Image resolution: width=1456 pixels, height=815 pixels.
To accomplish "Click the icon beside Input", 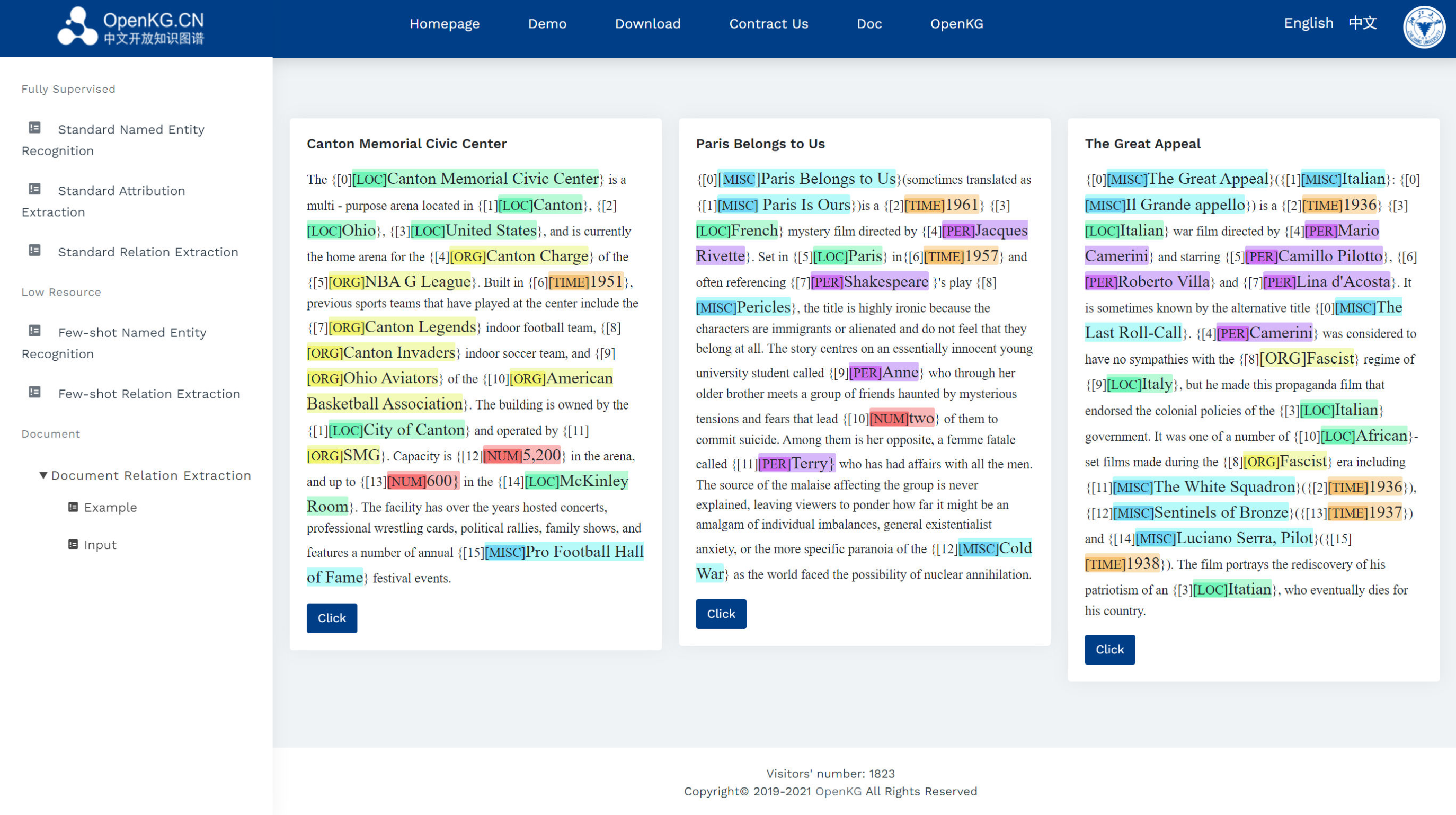I will coord(73,545).
